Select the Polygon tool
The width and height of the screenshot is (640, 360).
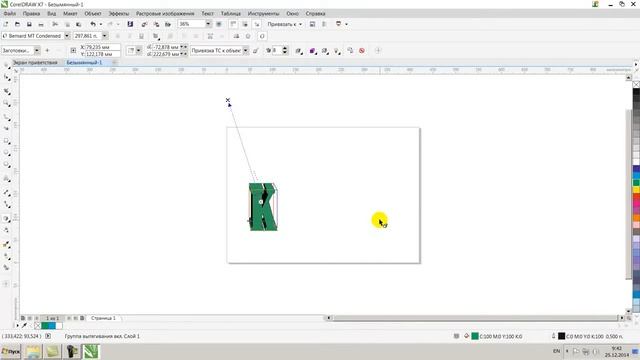7,165
